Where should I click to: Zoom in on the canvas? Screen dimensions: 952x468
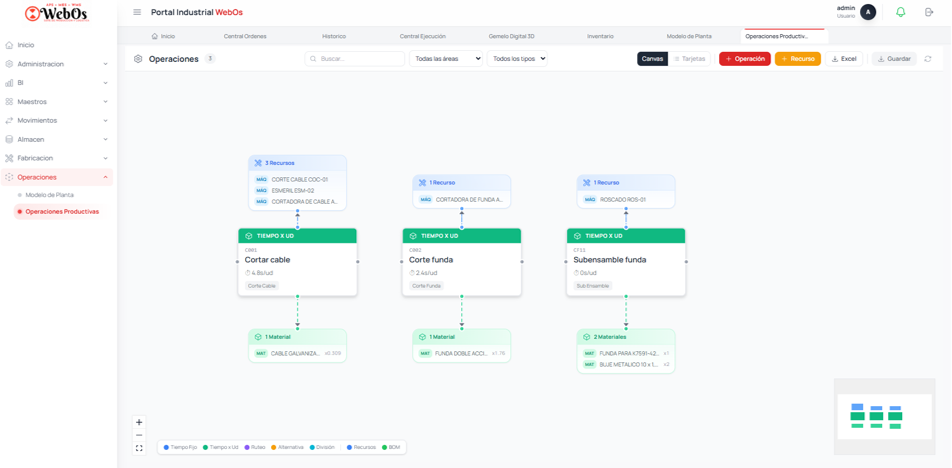pos(139,422)
